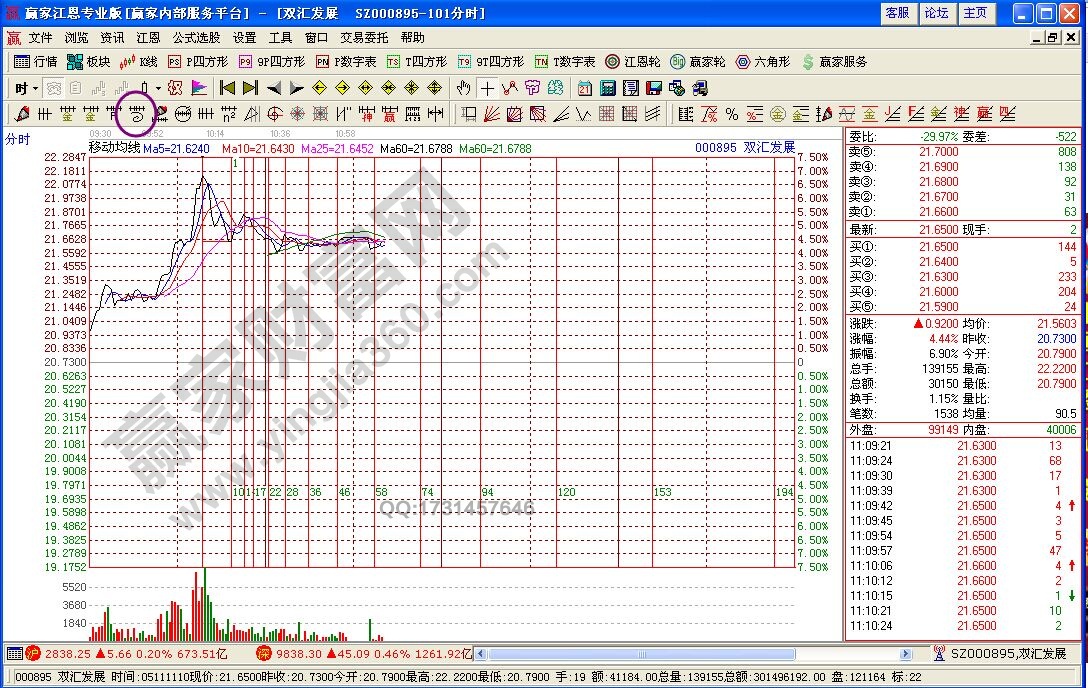1088x688 pixels.
Task: Select the circled spiral drawing tool
Action: [136, 113]
